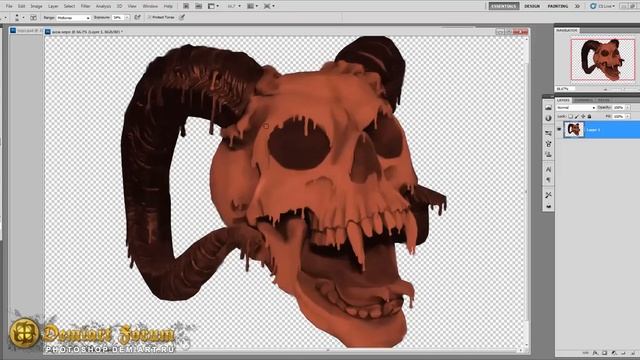Open the Clone Source panel icon in dock
640x360 pixels.
tap(548, 154)
